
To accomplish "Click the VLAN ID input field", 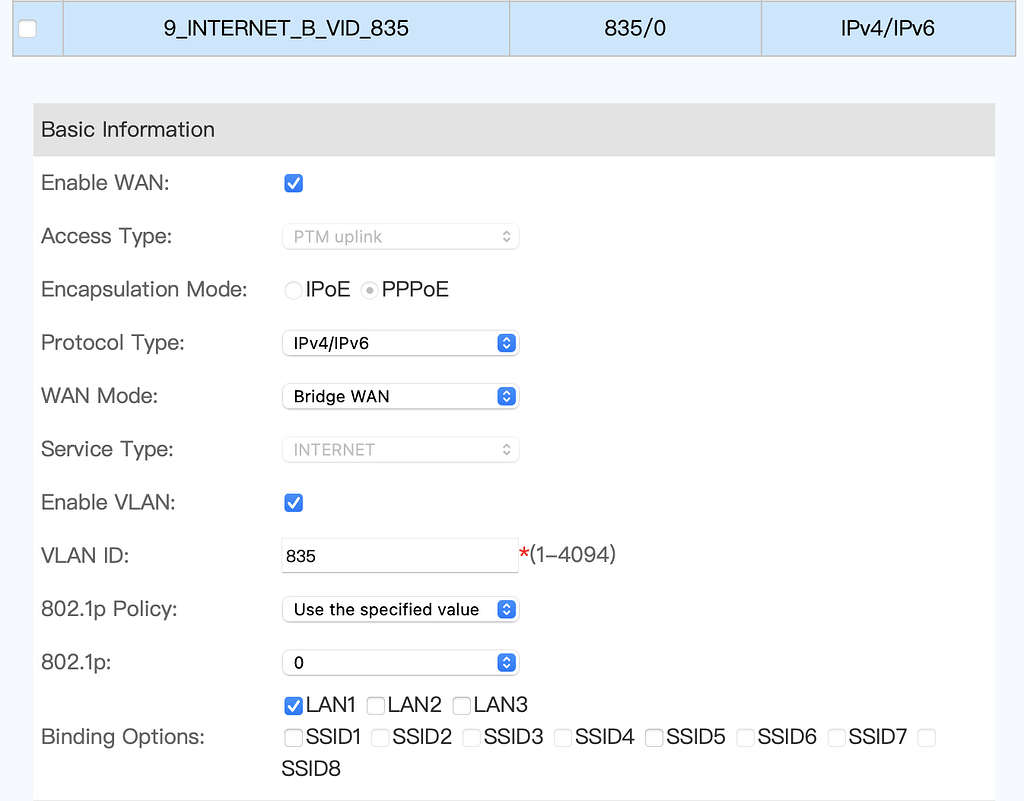I will 400,555.
